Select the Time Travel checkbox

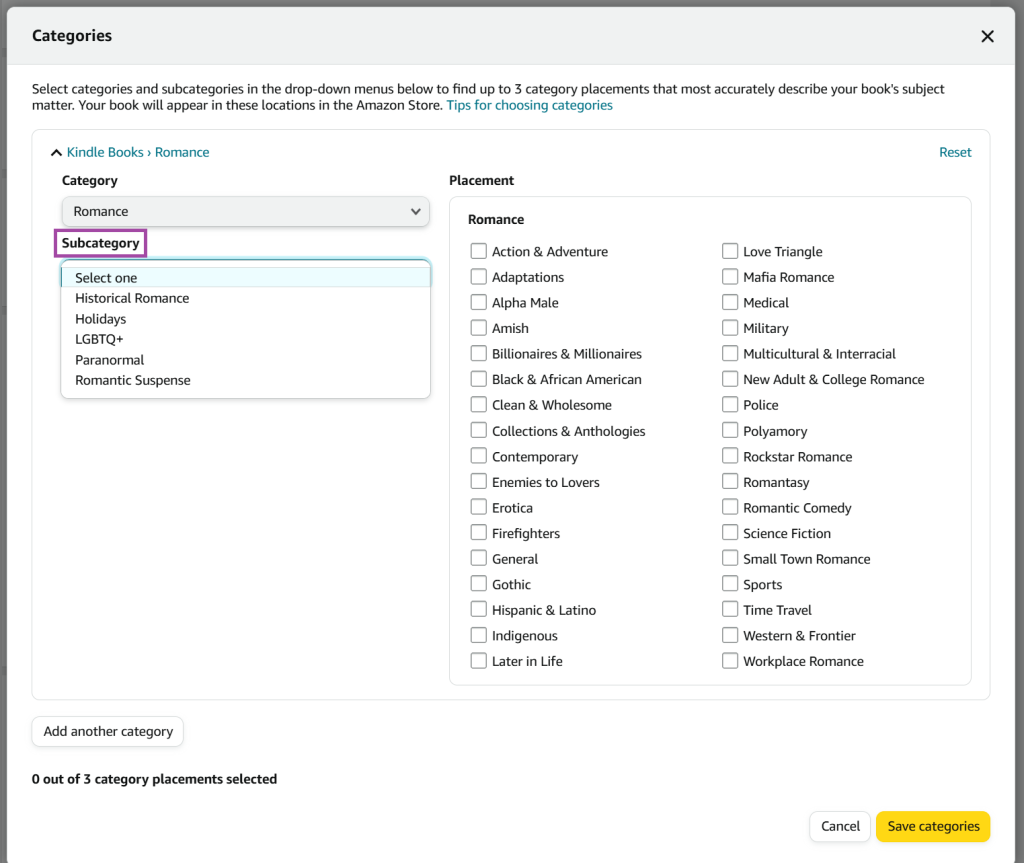pos(730,609)
